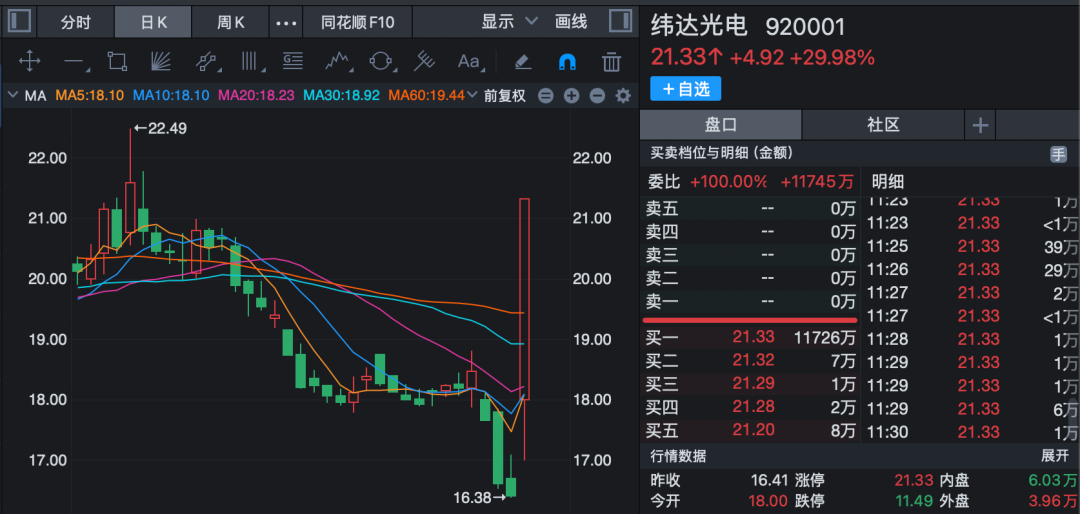This screenshot has width=1080, height=514.
Task: Select the vertical cycle lines tool
Action: pyautogui.click(x=253, y=62)
